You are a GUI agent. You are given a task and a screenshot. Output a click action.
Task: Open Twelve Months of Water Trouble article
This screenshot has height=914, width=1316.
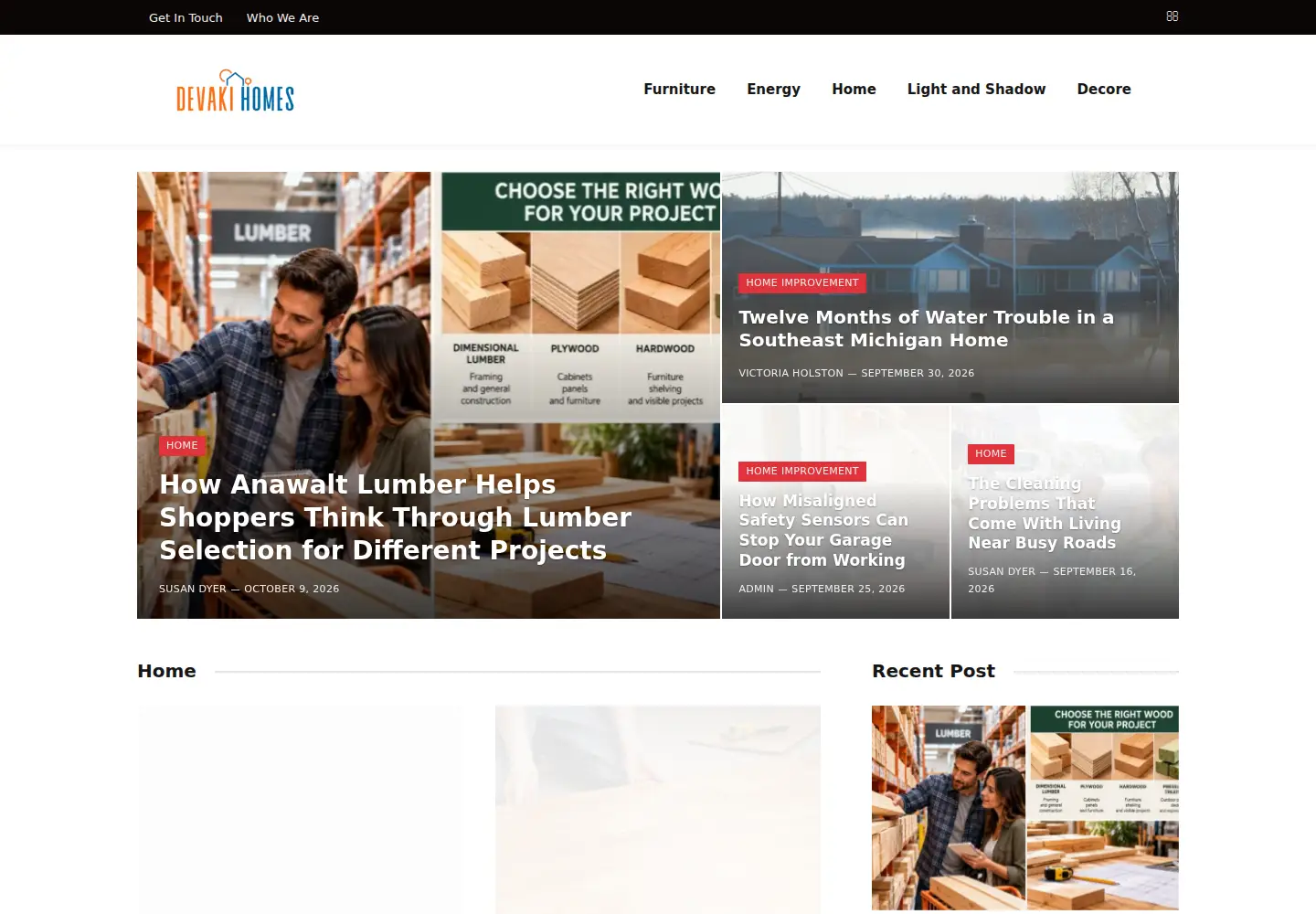(926, 328)
